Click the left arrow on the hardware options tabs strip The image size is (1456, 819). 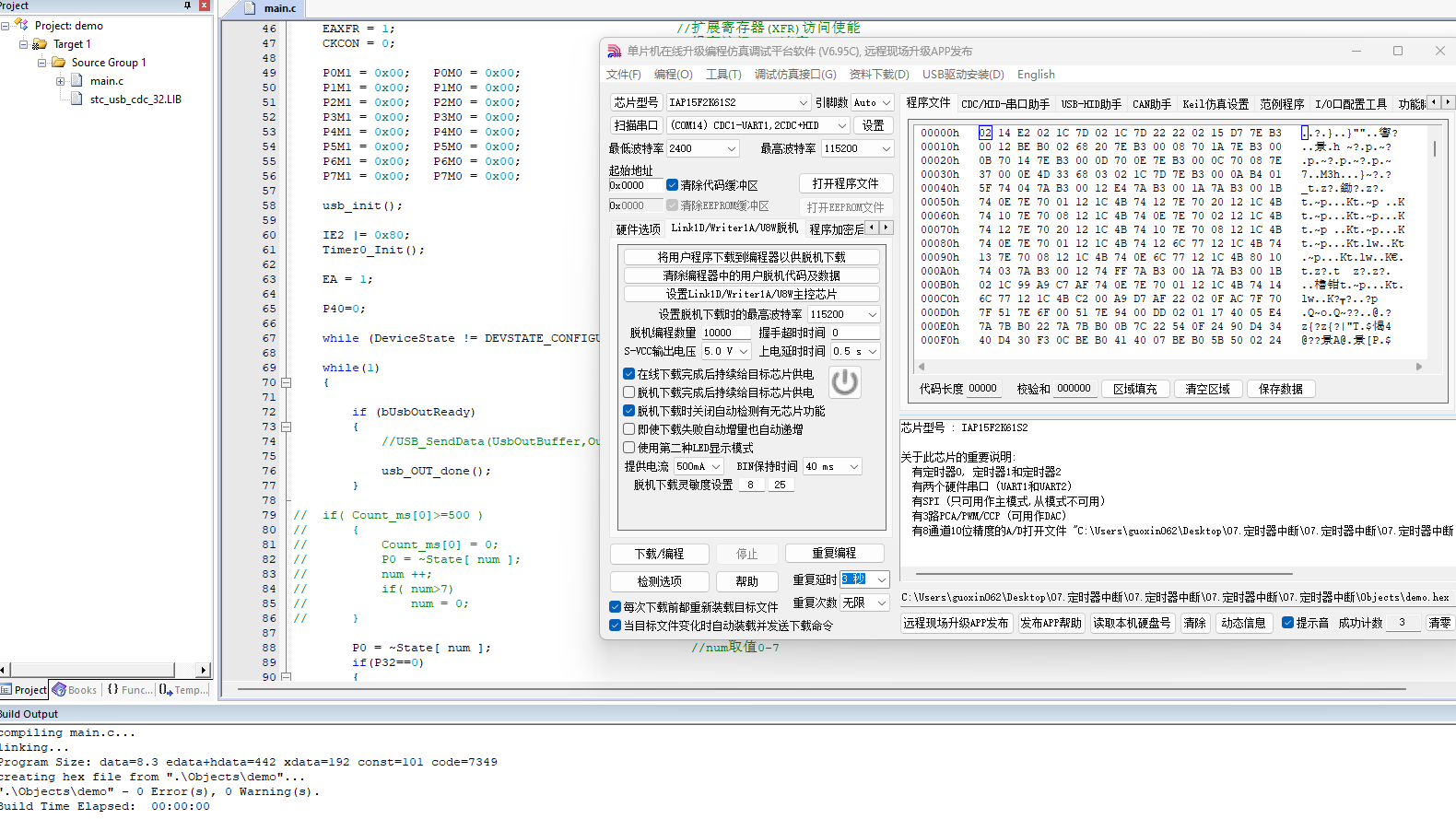(872, 227)
